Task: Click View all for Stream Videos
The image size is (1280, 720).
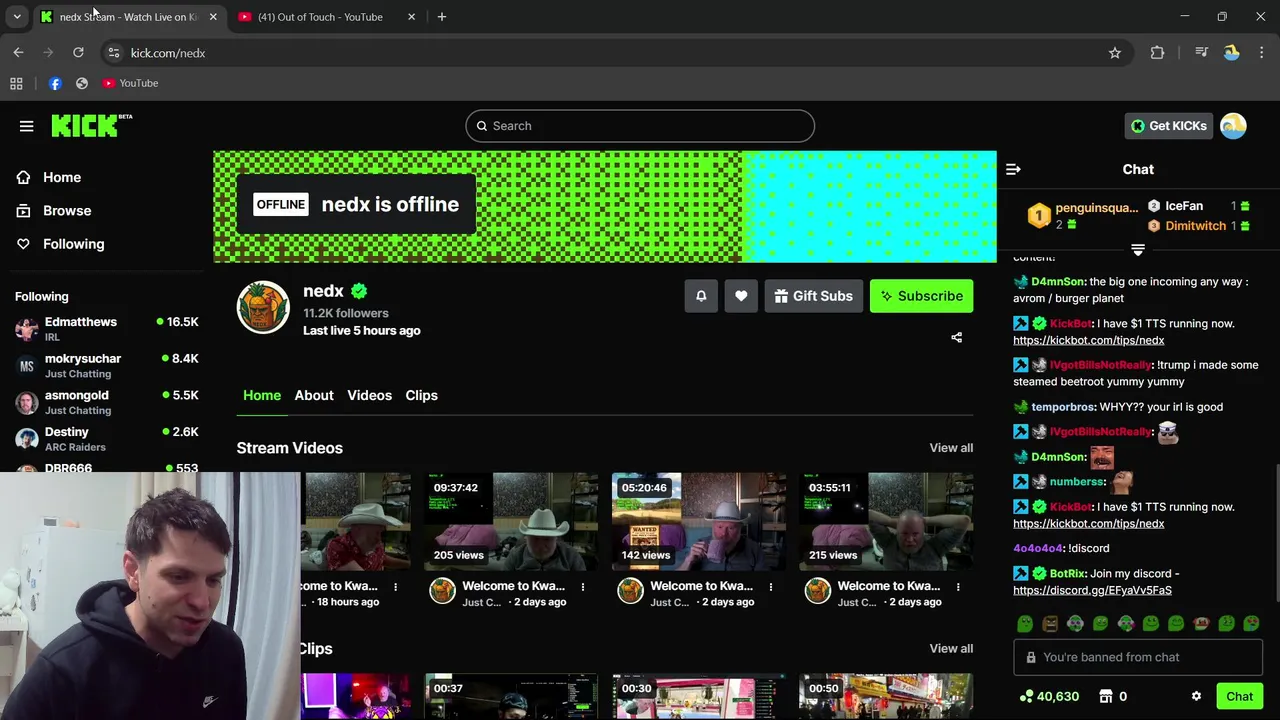Action: (951, 448)
